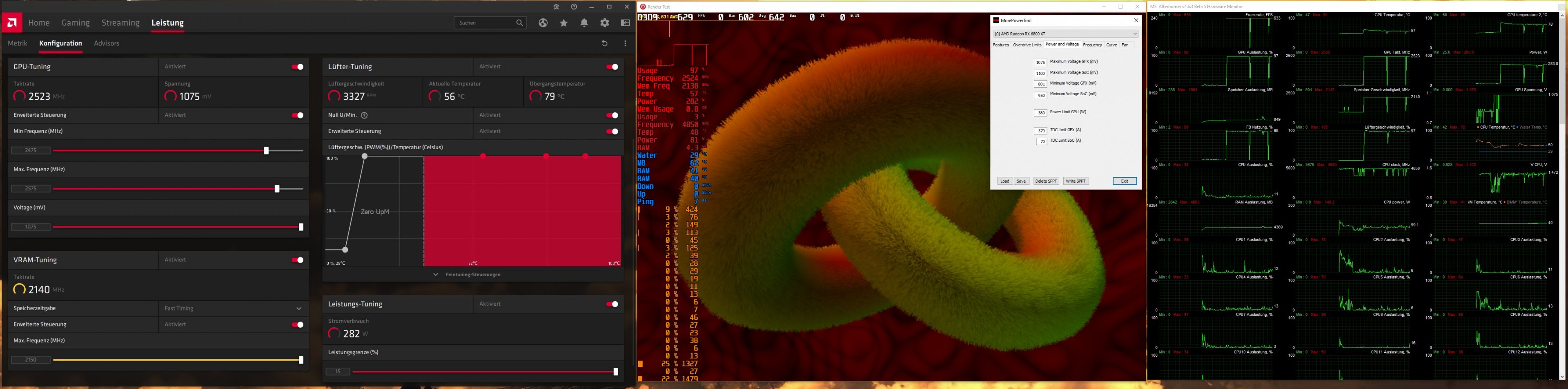
Task: Open the Curve tab in MorePowerTool
Action: click(x=1111, y=45)
